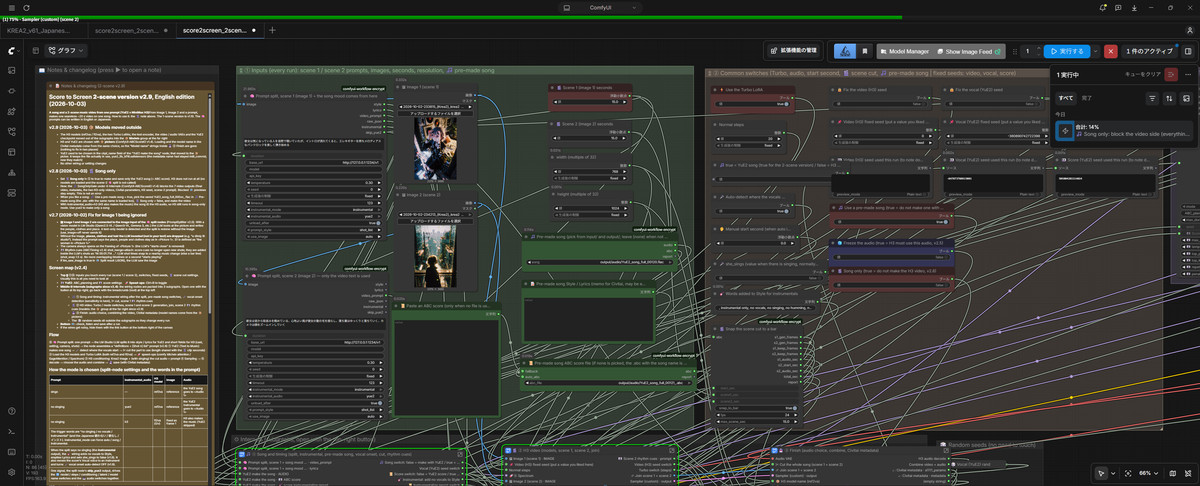Click キューをクリア link
The width and height of the screenshot is (1200, 486).
click(x=1143, y=74)
